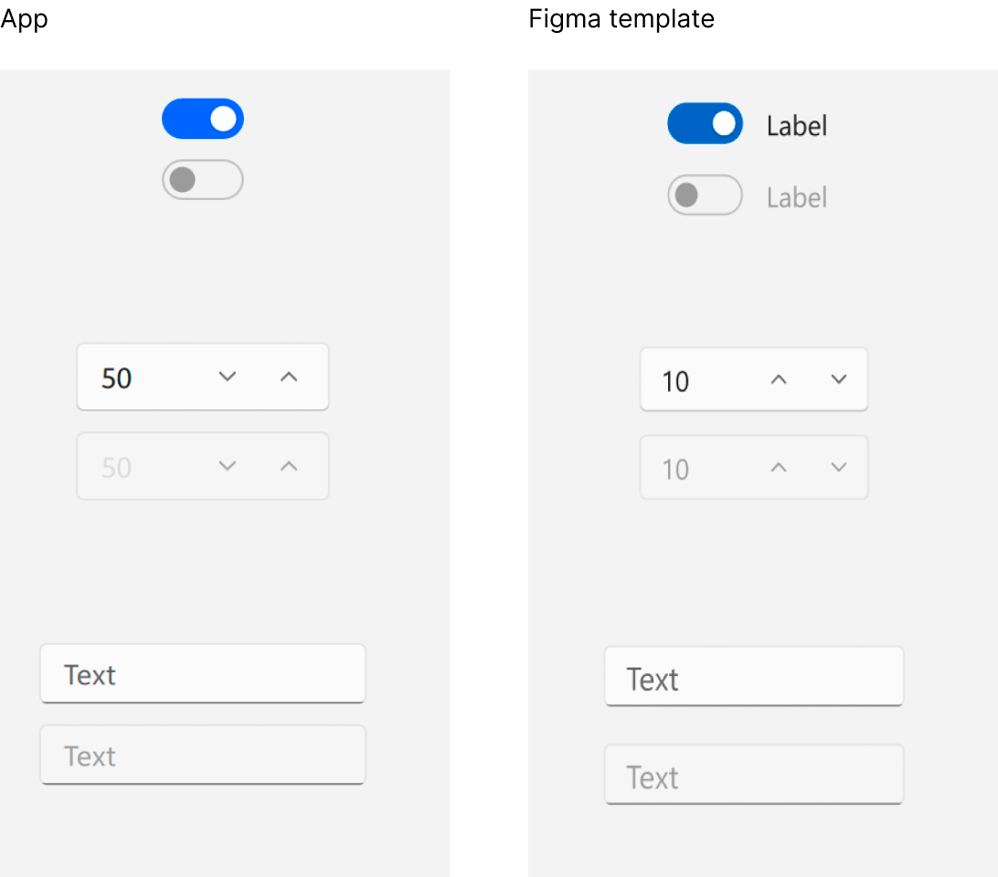Click the up arrow on the disabled 10 spinner
The height and width of the screenshot is (877, 998).
pyautogui.click(x=778, y=467)
